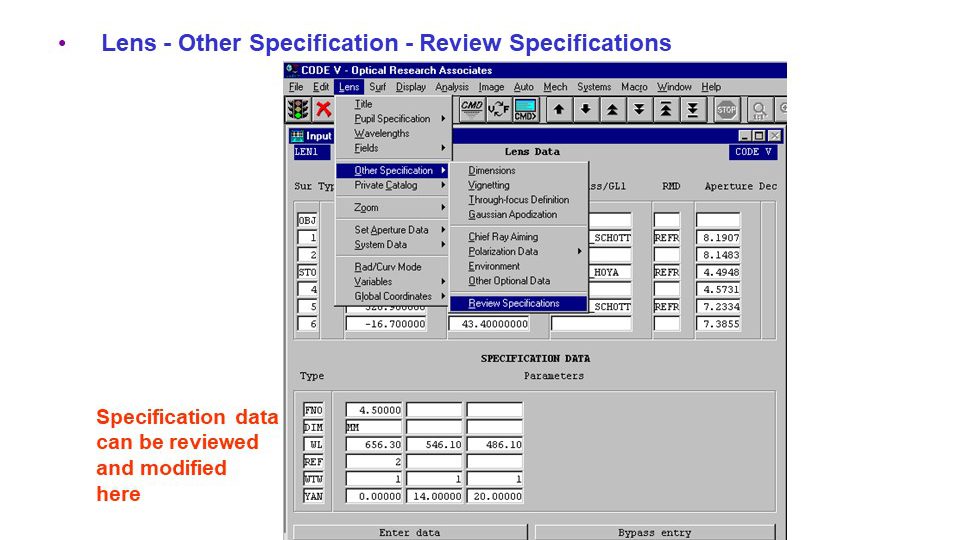Image resolution: width=960 pixels, height=540 pixels.
Task: Expand the Fields submenu
Action: pos(392,148)
